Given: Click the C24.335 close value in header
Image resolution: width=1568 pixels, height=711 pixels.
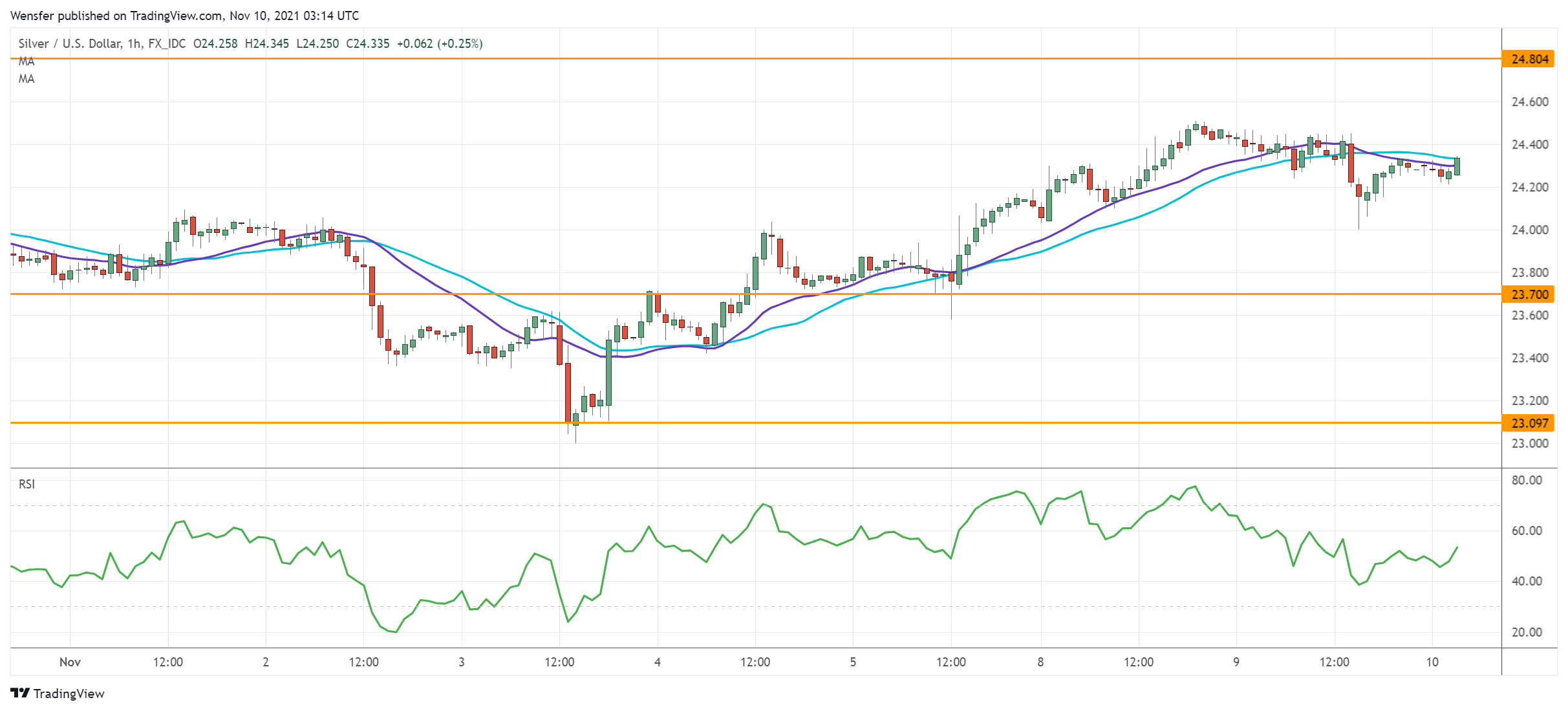Looking at the screenshot, I should (x=368, y=43).
